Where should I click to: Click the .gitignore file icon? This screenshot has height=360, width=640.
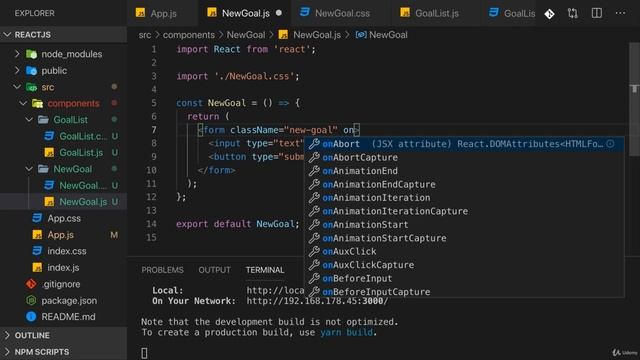(31, 284)
